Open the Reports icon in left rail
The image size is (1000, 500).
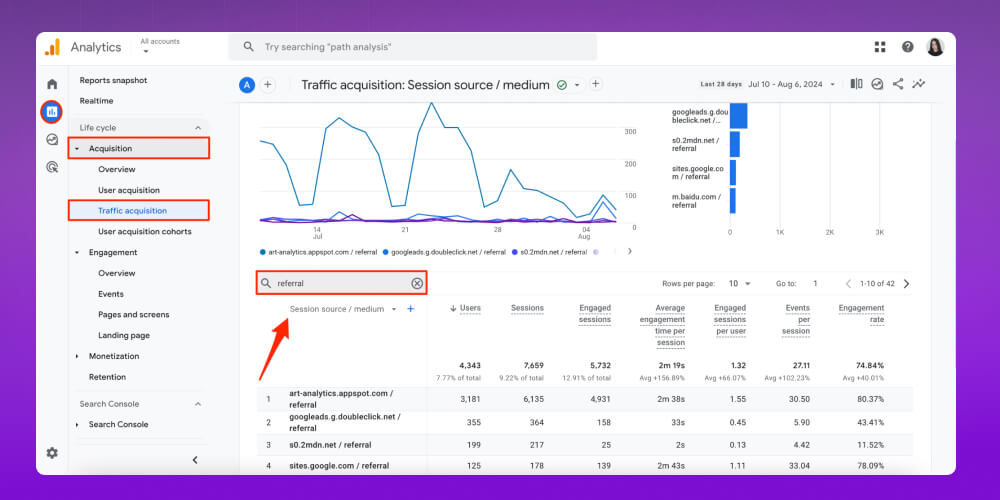(52, 112)
